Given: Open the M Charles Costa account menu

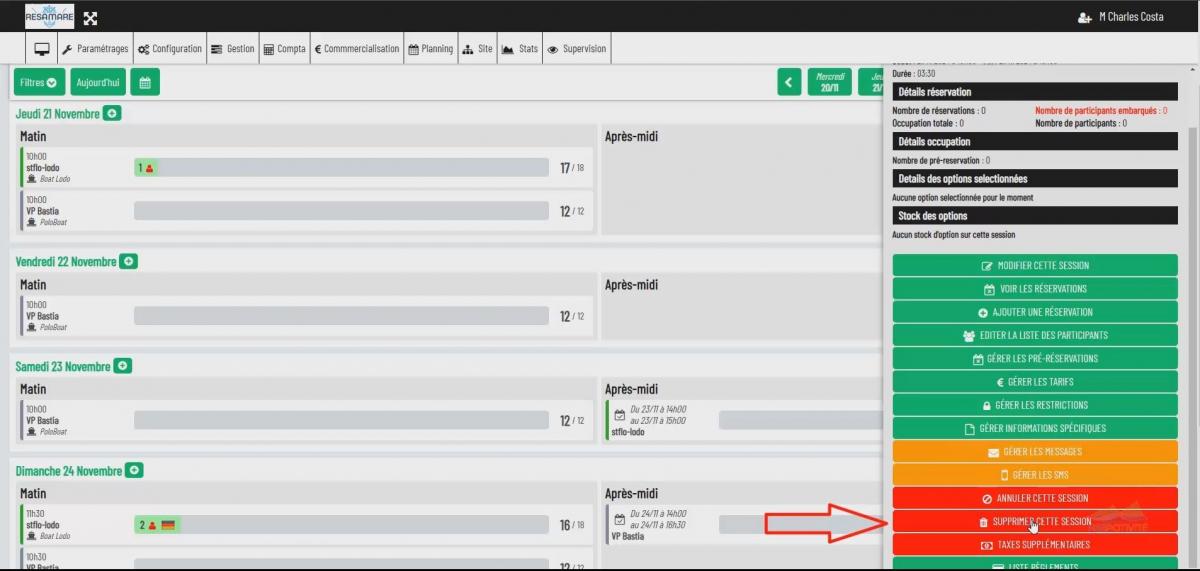Looking at the screenshot, I should tap(1131, 17).
